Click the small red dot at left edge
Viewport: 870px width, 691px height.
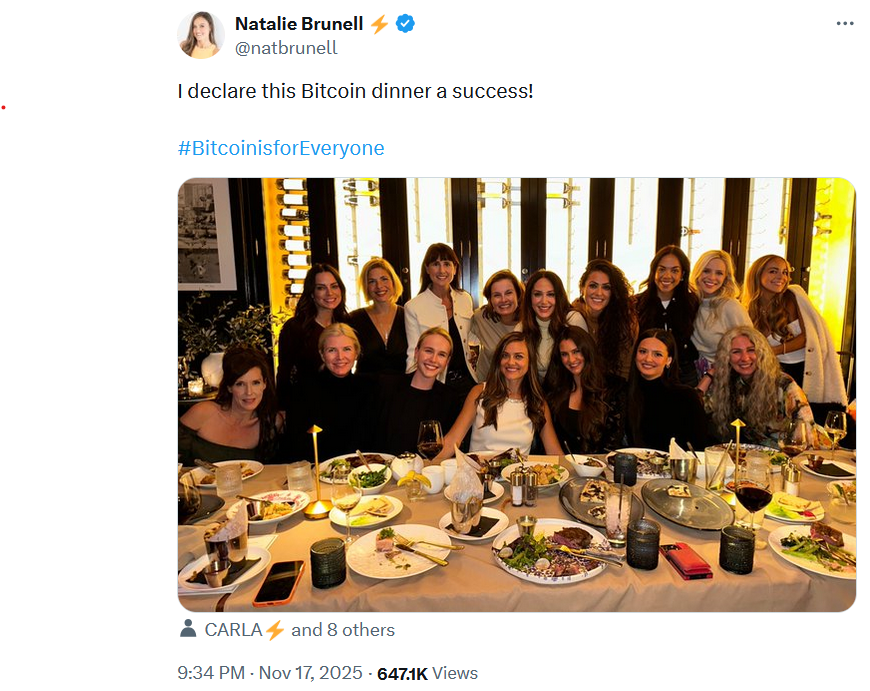(3, 107)
